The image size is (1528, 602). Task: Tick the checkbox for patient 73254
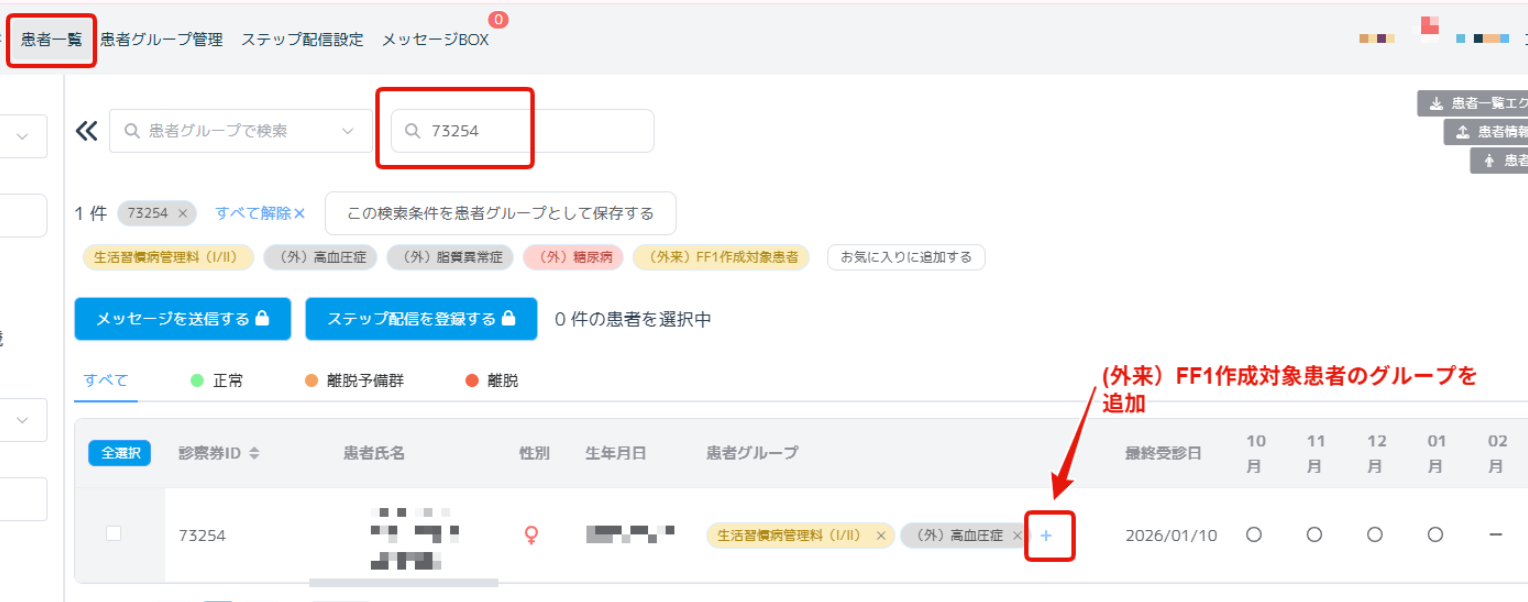pyautogui.click(x=113, y=534)
